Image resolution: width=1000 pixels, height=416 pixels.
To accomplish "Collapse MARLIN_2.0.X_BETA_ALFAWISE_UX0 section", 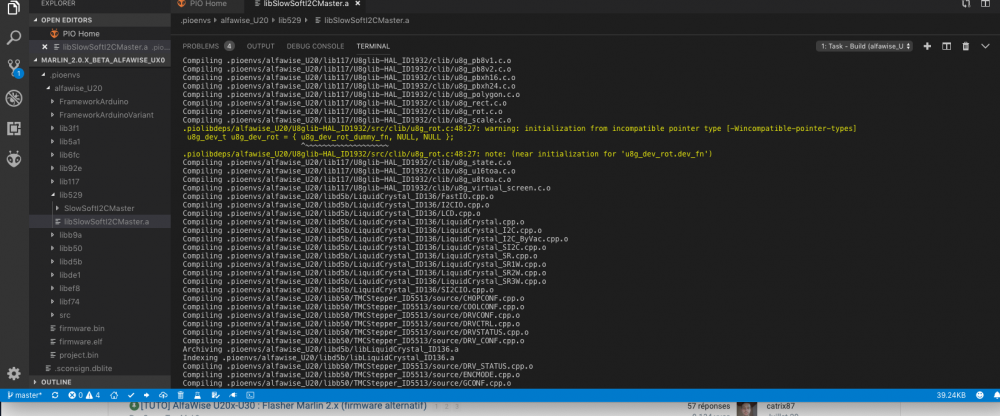I will click(100, 61).
